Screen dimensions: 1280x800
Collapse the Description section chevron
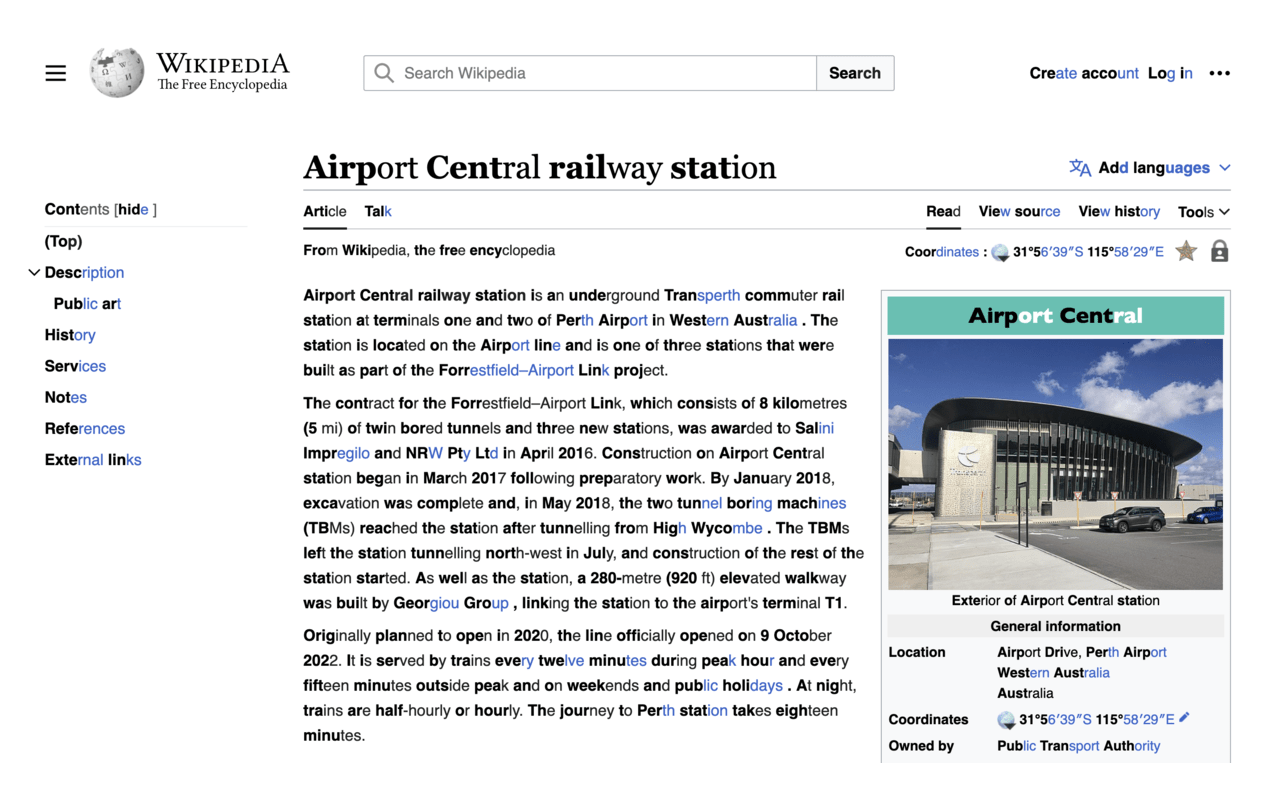pos(34,272)
